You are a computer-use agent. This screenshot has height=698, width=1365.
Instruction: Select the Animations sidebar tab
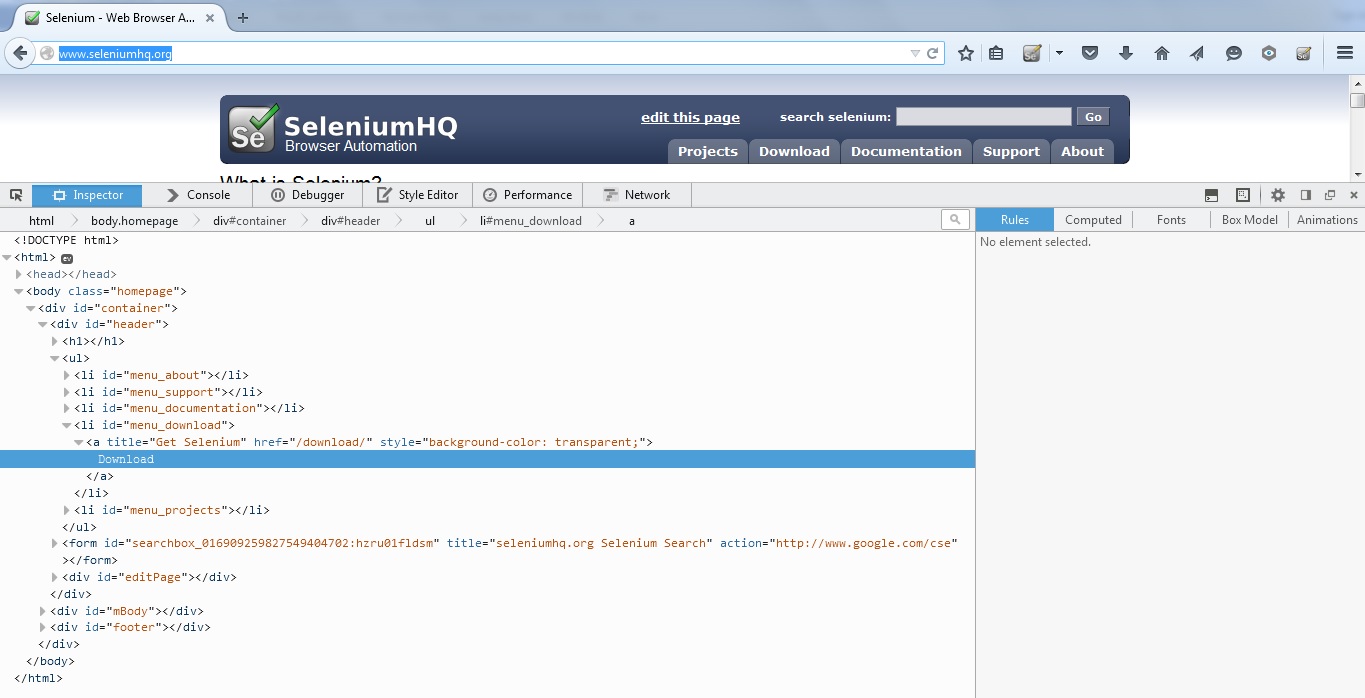1327,220
